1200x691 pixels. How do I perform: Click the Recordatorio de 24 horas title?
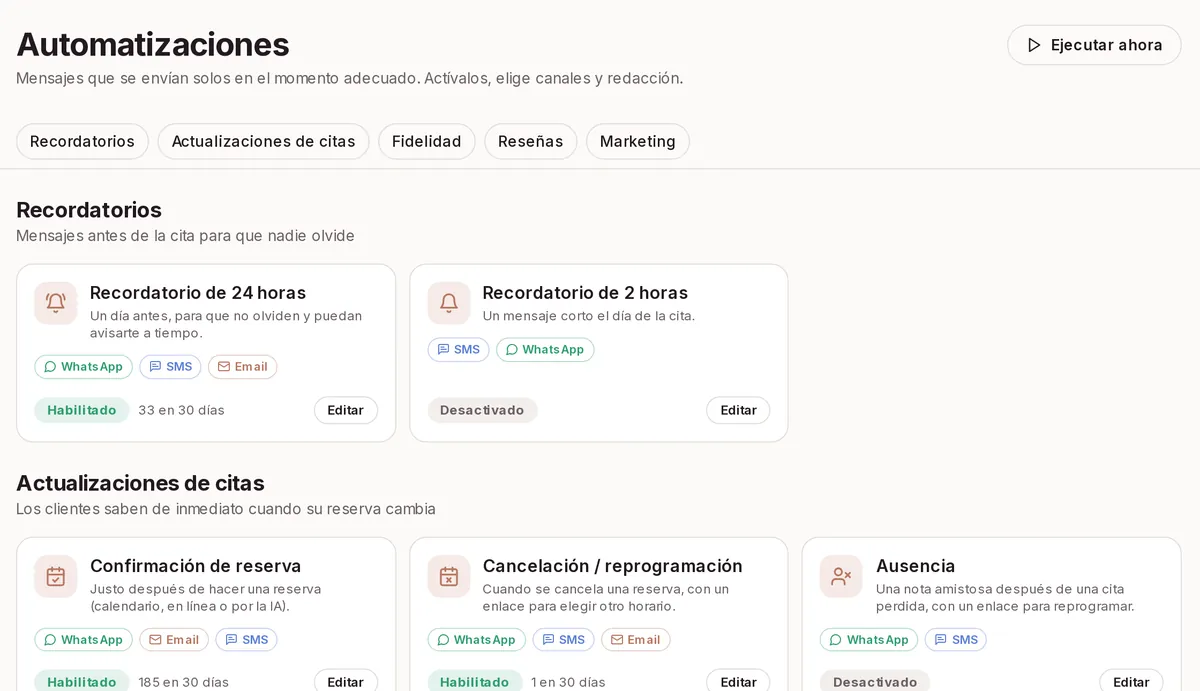(198, 293)
